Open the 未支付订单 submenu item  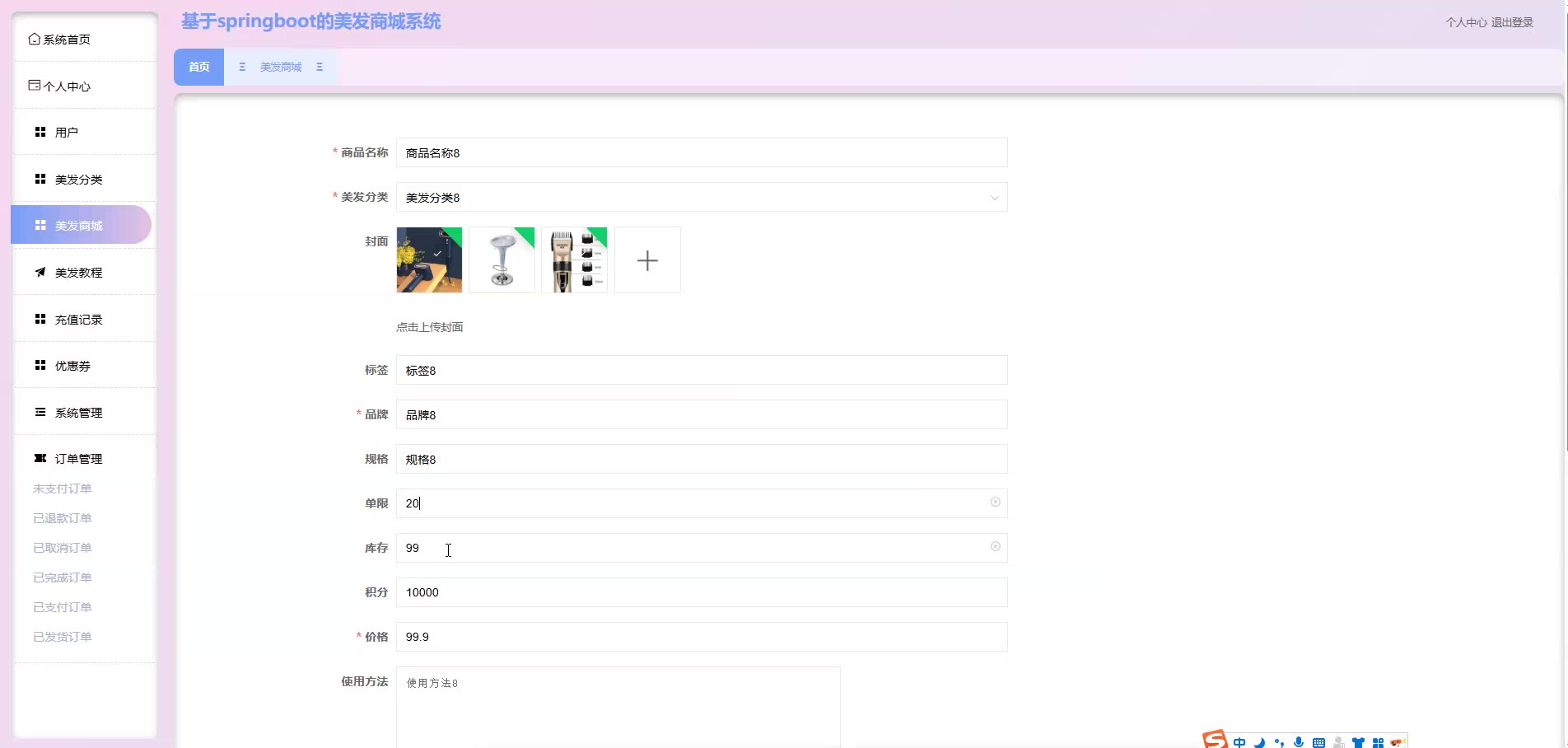(63, 489)
